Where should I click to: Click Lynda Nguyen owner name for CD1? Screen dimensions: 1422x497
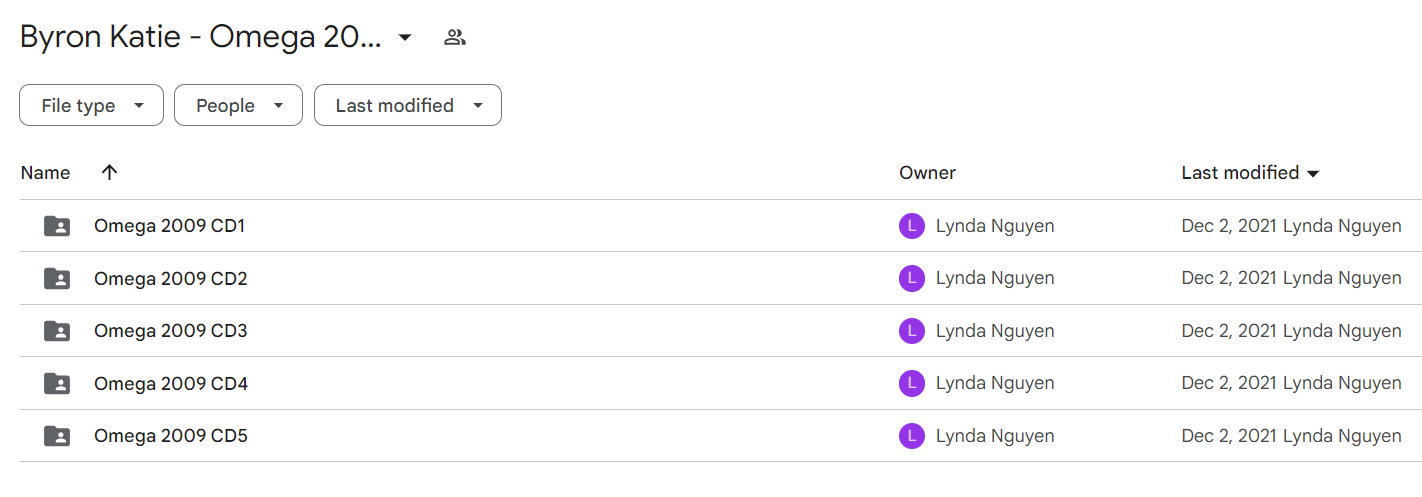(x=995, y=226)
